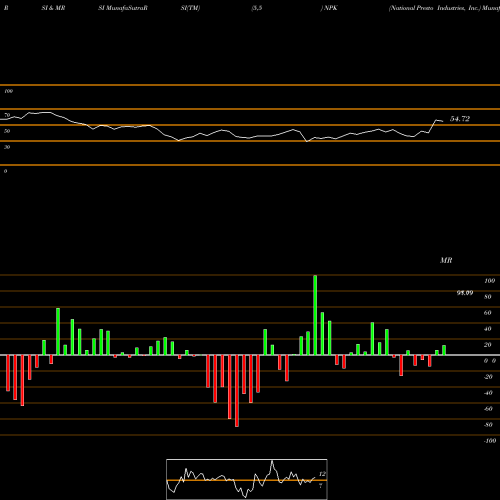Image resolution: width=500 pixels, height=500 pixels.
Task: Click the 'National Presto Industries, Inc.' title
Action: (435, 8)
